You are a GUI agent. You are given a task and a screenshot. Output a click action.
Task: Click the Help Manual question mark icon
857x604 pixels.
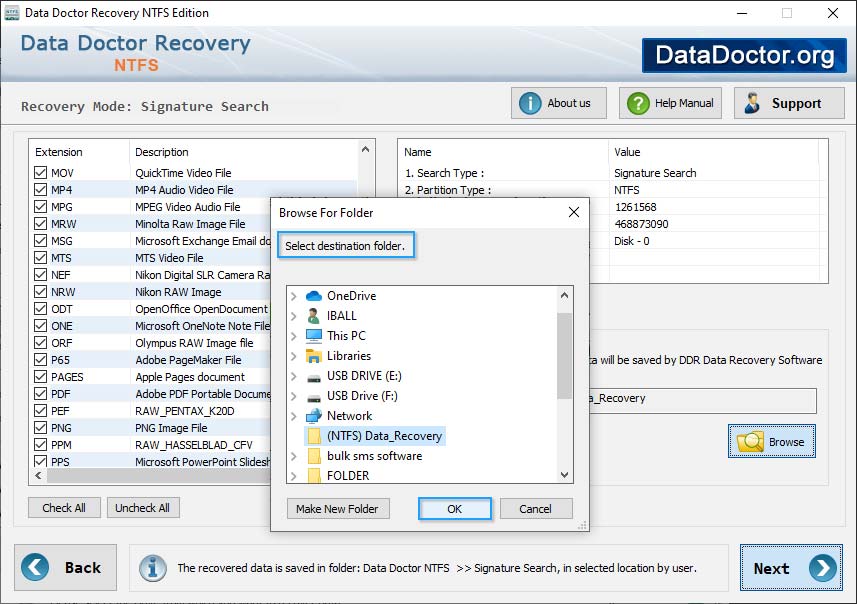638,103
